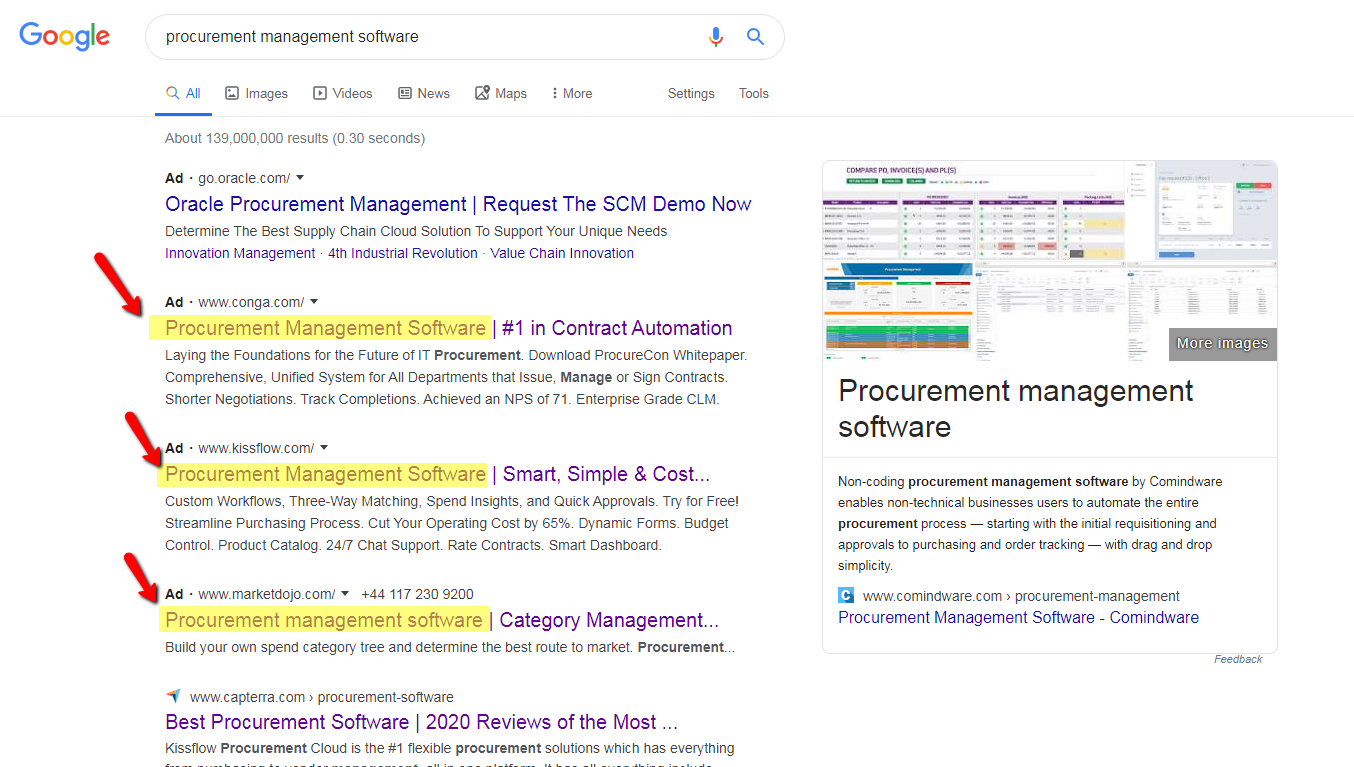Open the Conga #1 in Contract Automation ad
The height and width of the screenshot is (767, 1354).
click(448, 328)
